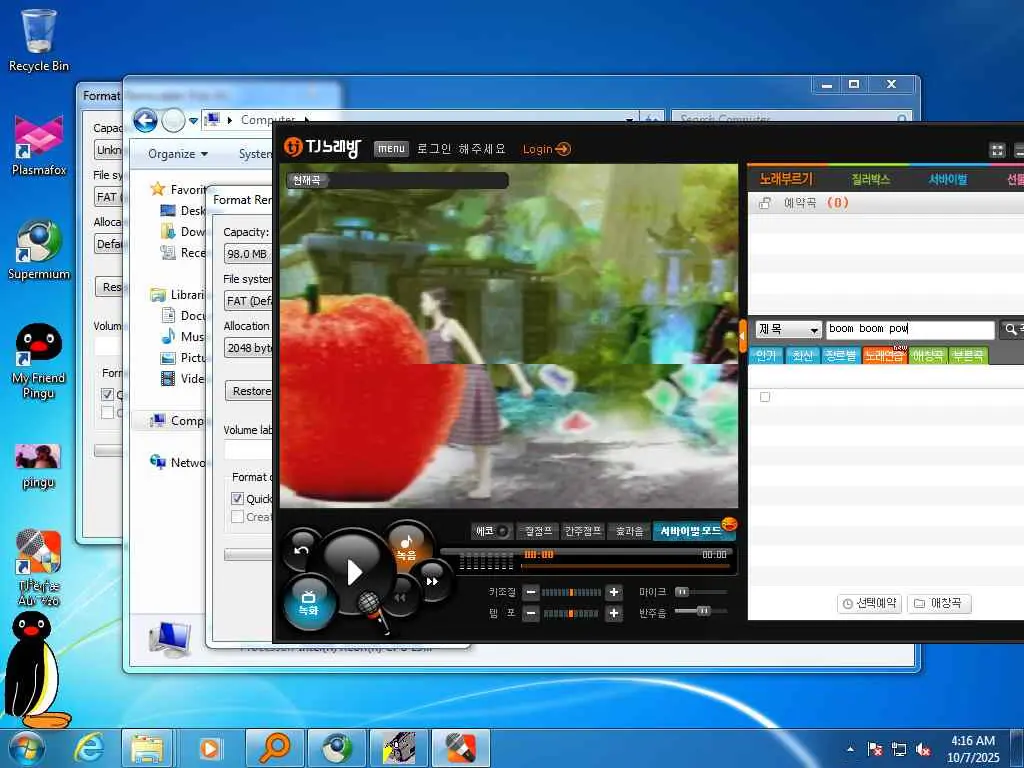Select the 애창곡 category tab
Image resolution: width=1024 pixels, height=768 pixels.
927,355
